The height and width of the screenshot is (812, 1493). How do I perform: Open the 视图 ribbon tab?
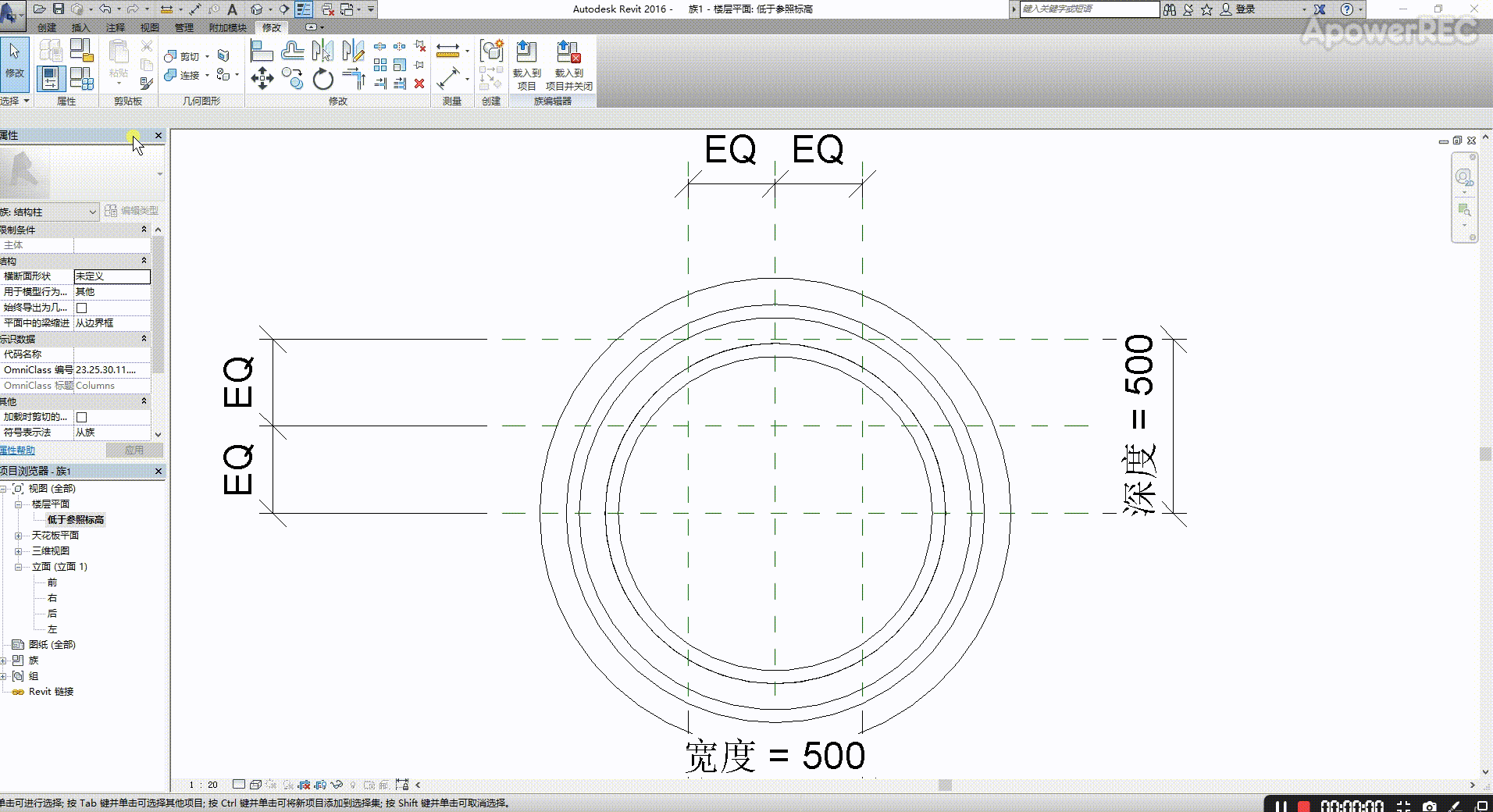pyautogui.click(x=150, y=27)
